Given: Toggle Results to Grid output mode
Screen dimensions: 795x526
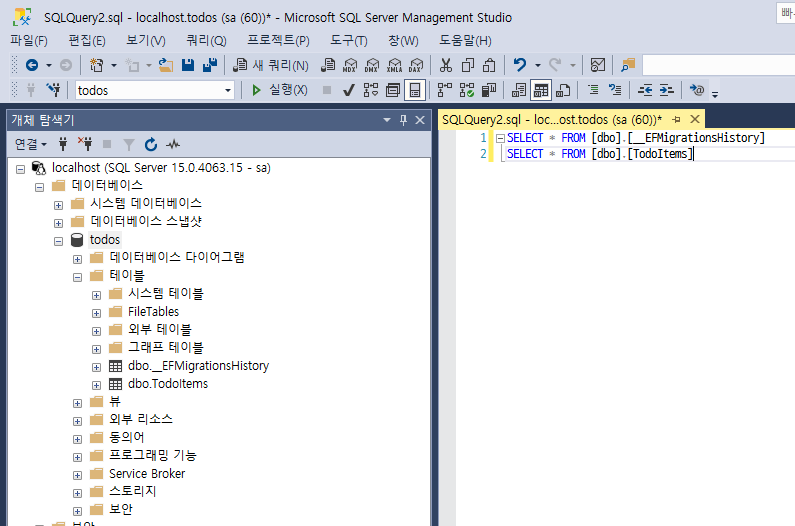Looking at the screenshot, I should click(x=540, y=90).
